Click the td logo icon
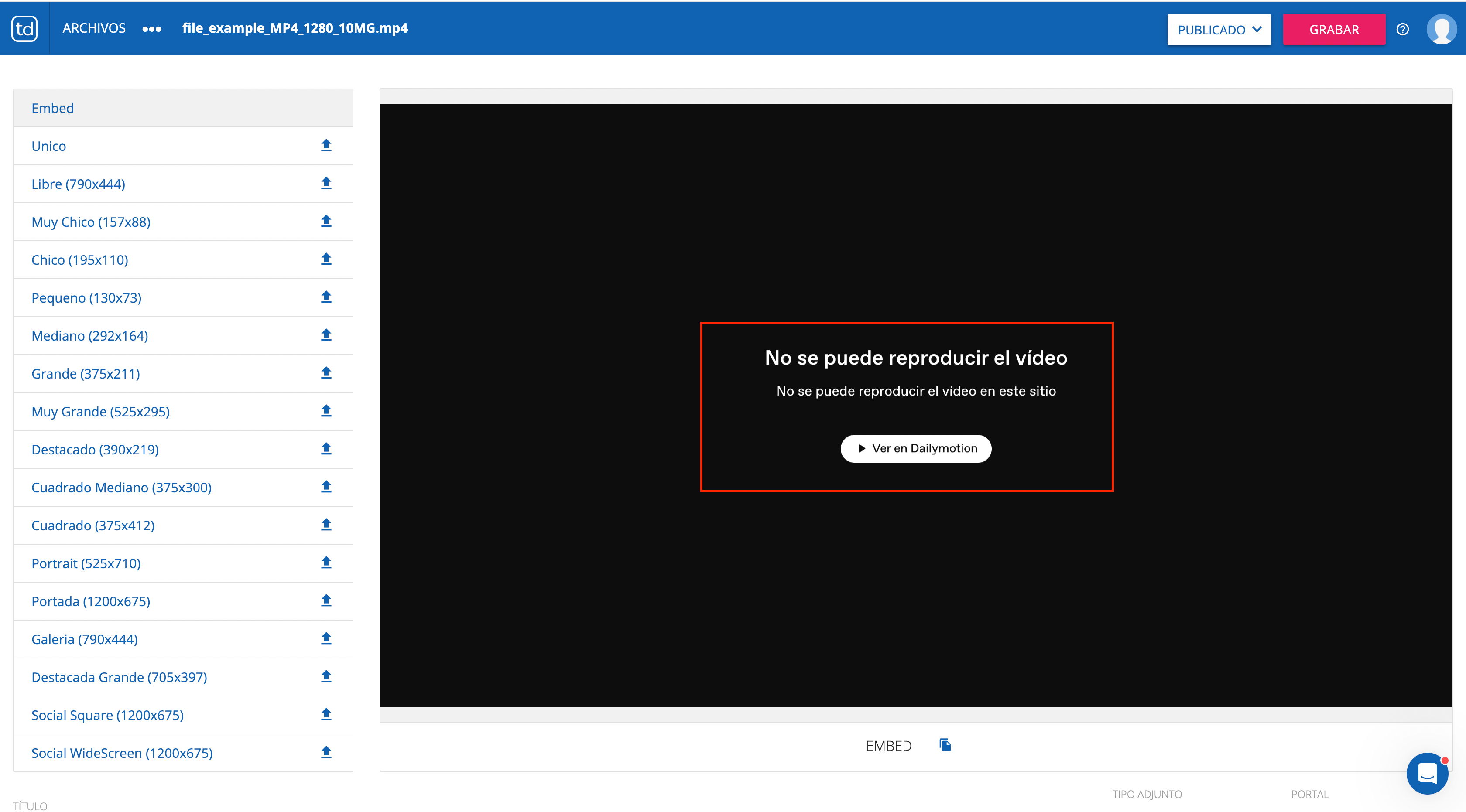This screenshot has width=1466, height=812. [24, 28]
